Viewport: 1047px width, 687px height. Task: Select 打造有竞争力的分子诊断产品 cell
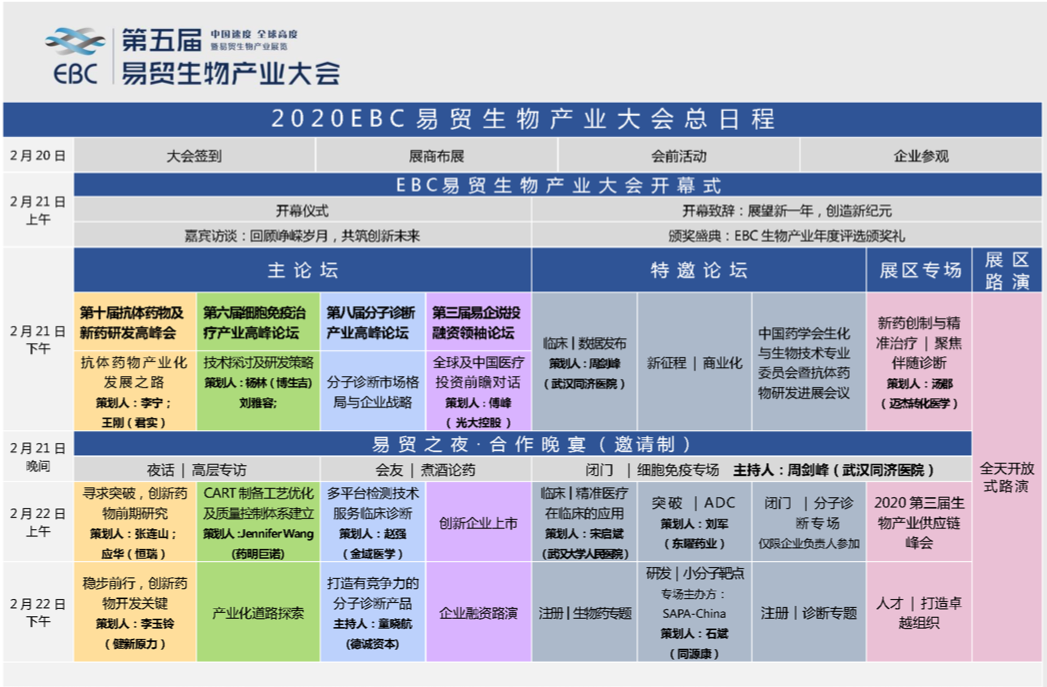373,612
